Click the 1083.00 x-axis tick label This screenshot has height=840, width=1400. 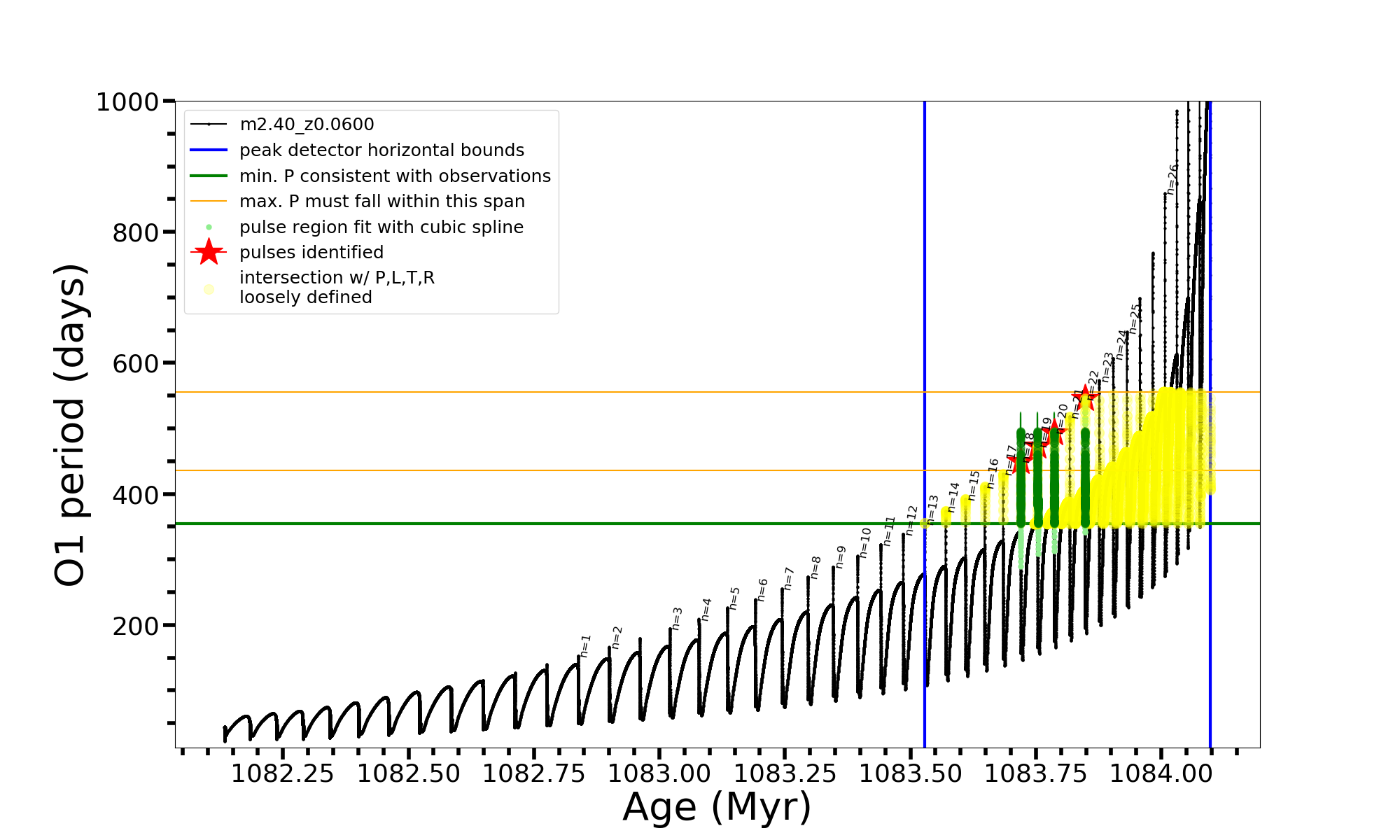point(659,773)
